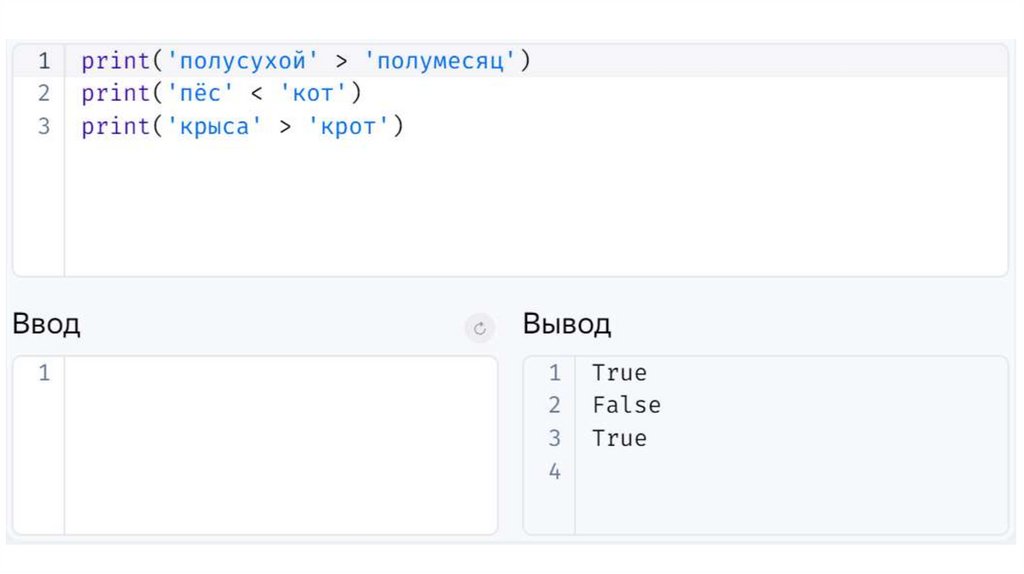This screenshot has width=1024, height=574.
Task: Click the True result on output line 3
Action: coord(619,438)
